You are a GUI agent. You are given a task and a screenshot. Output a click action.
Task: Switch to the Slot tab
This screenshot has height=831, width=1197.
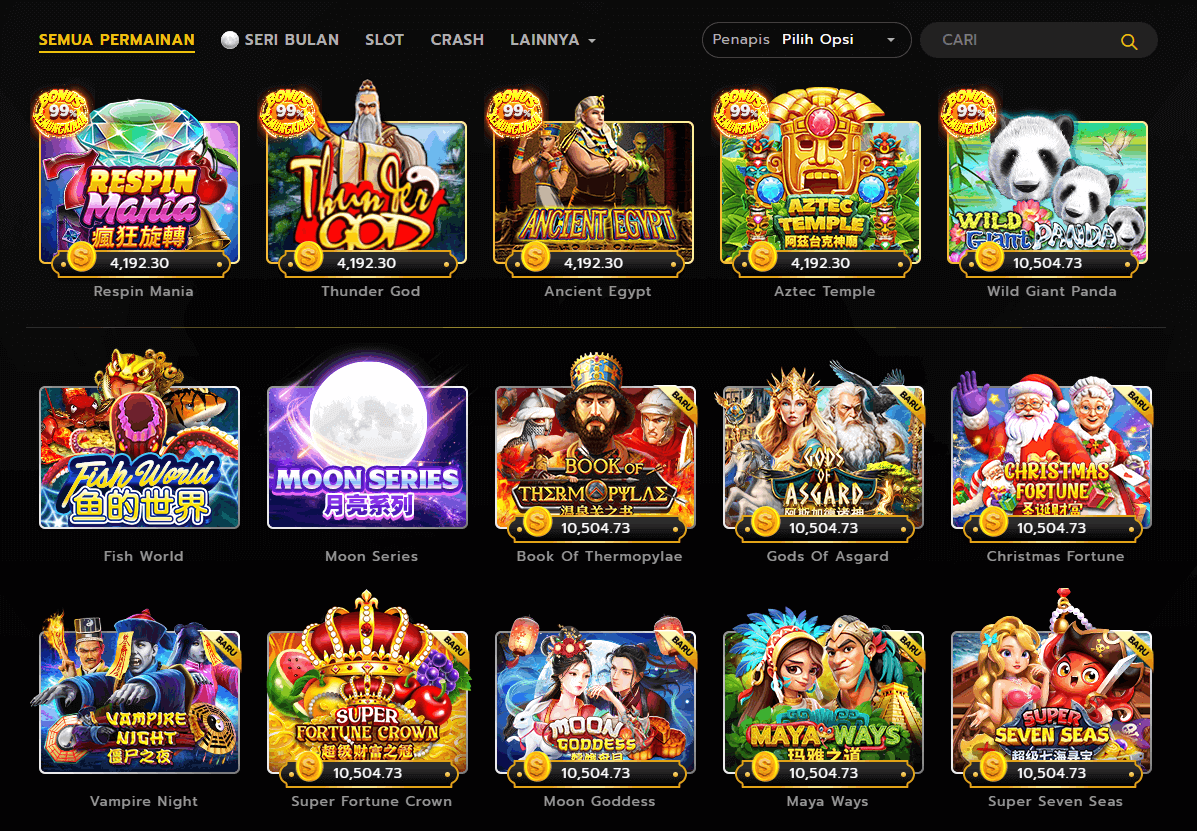point(384,40)
